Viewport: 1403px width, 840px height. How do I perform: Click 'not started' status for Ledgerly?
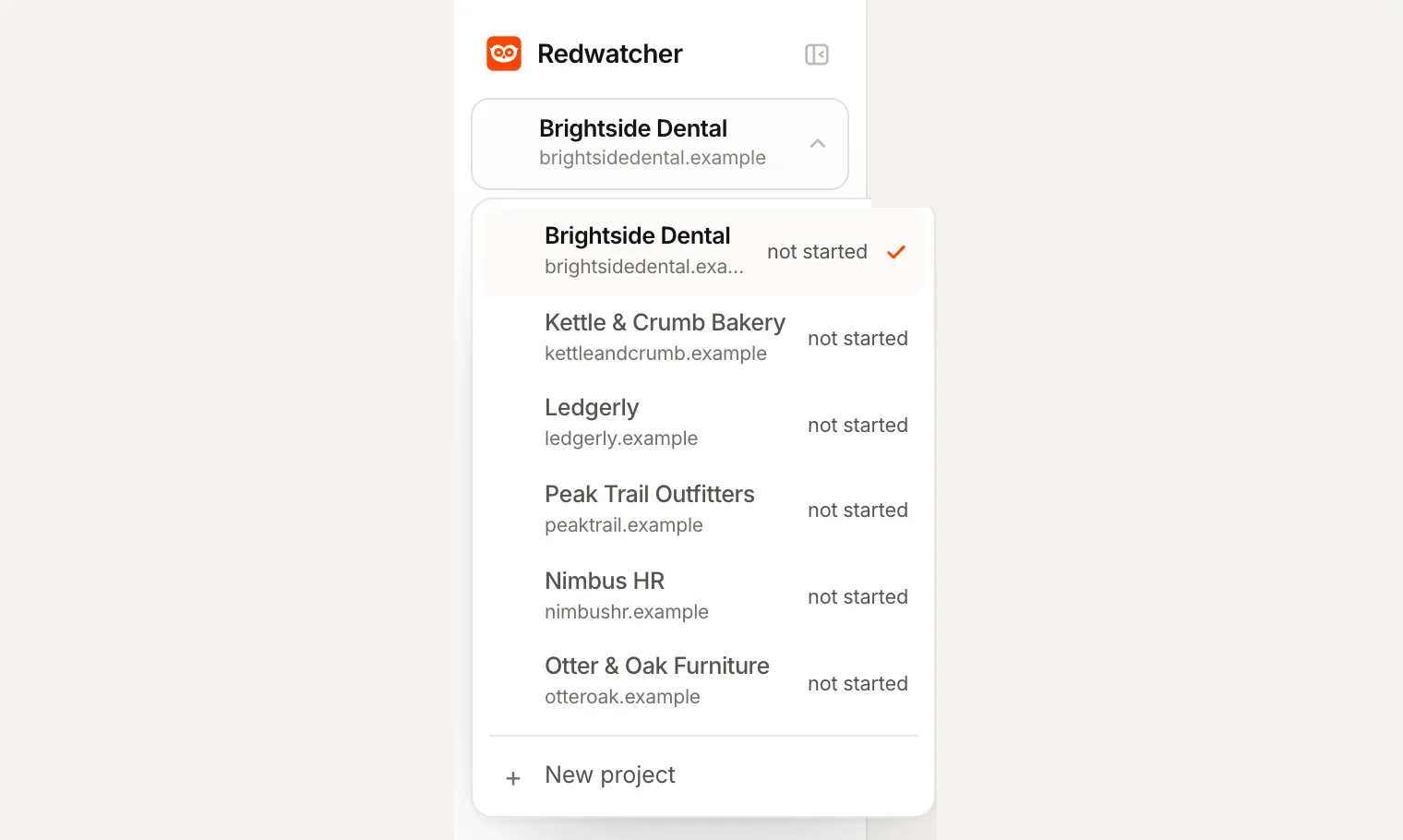857,426
